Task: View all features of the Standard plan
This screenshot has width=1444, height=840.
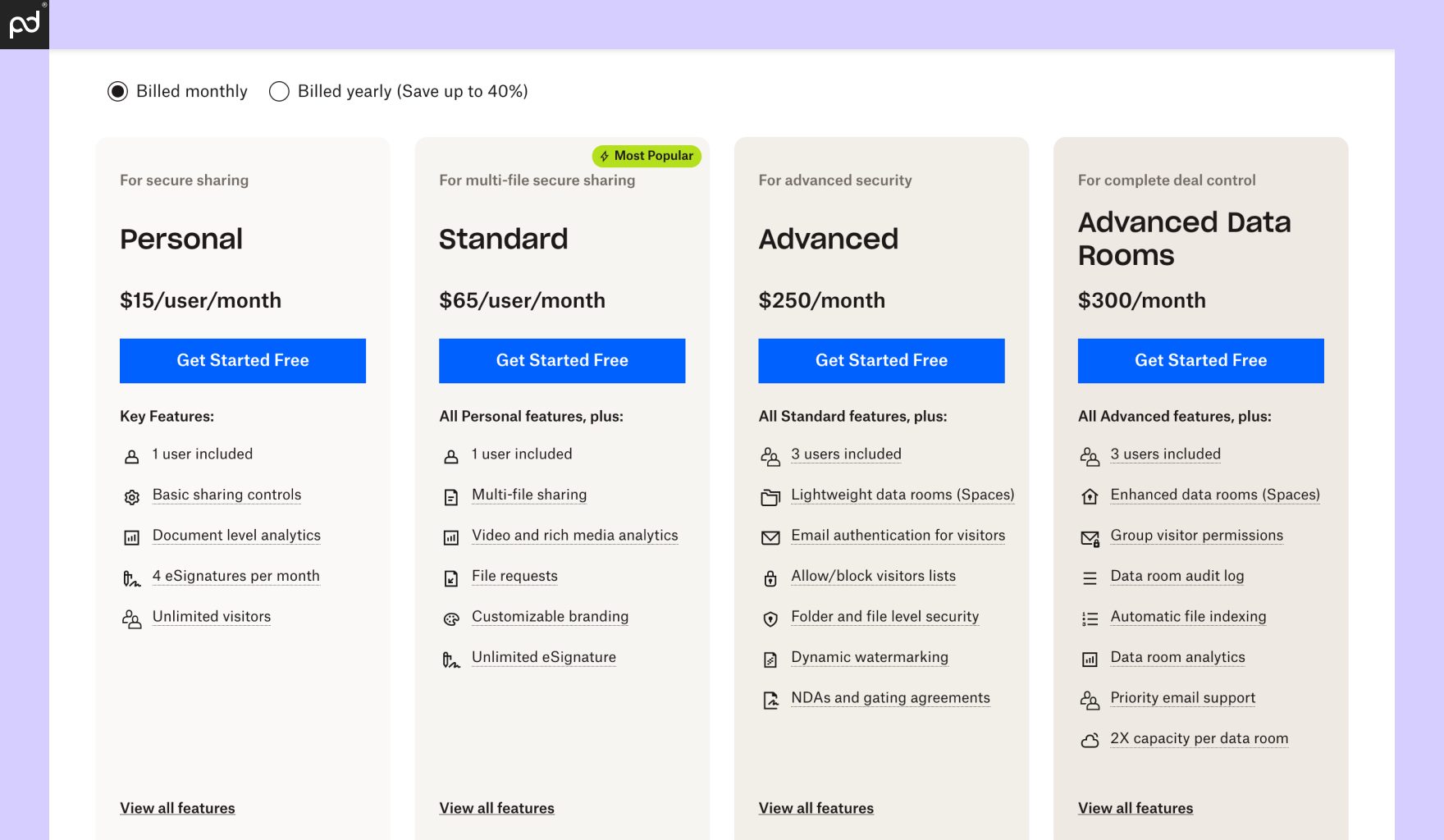Action: click(496, 808)
